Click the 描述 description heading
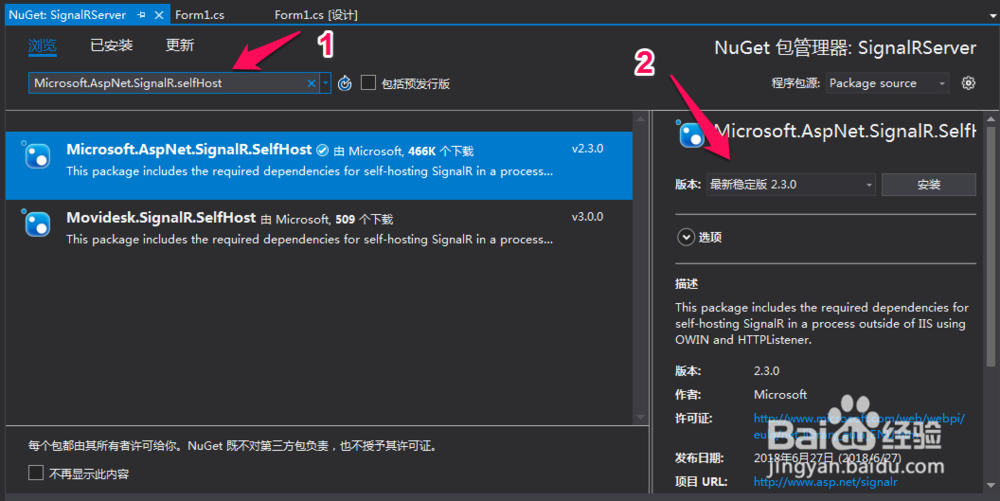 [687, 284]
